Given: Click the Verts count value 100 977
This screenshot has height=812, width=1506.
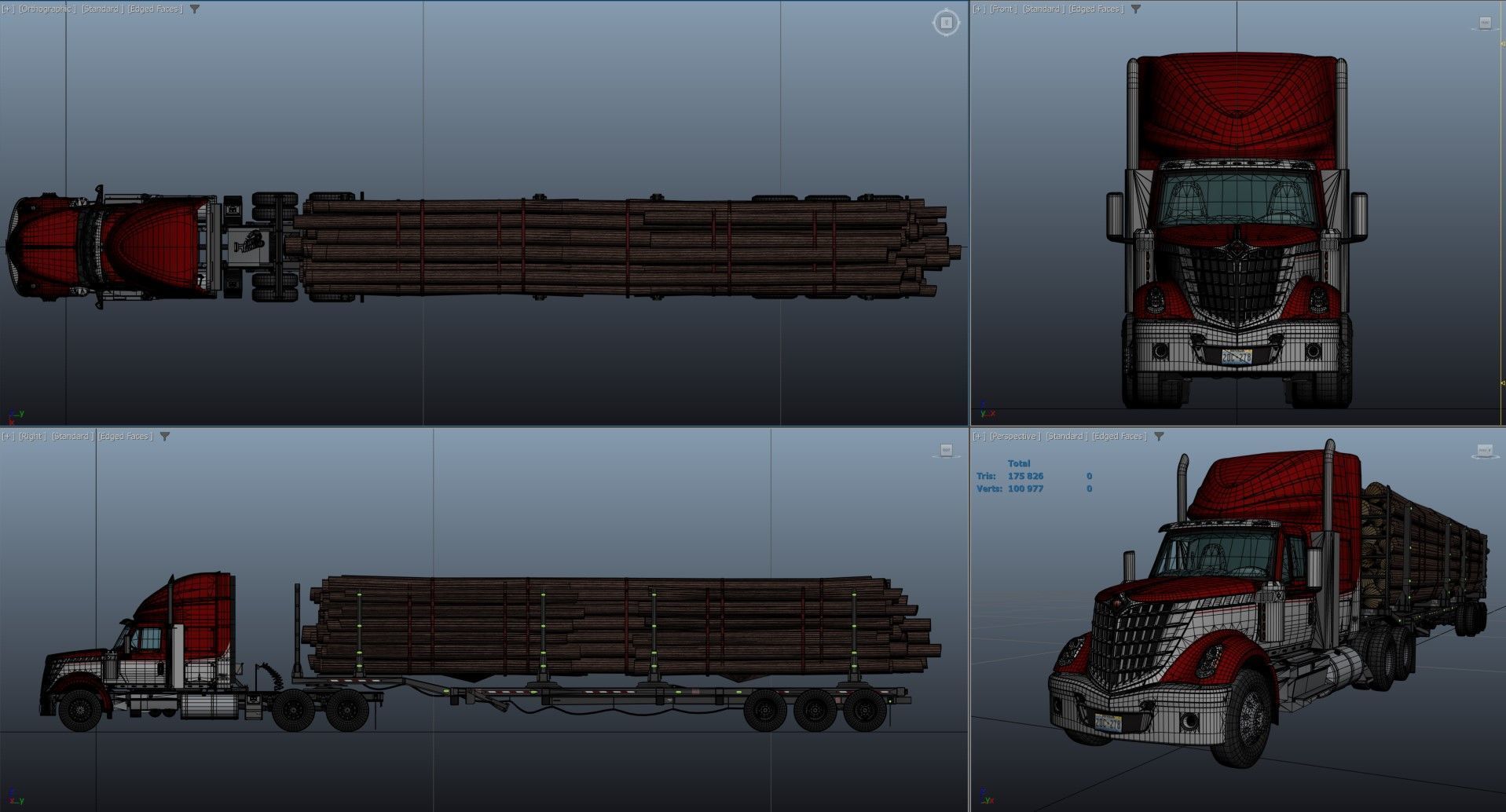Looking at the screenshot, I should coord(1026,488).
